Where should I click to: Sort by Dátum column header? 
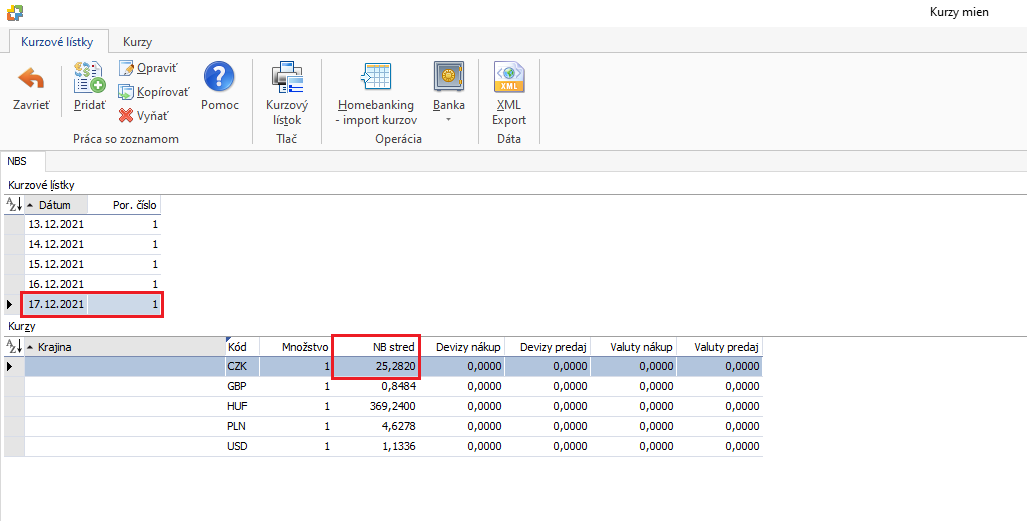coord(56,204)
